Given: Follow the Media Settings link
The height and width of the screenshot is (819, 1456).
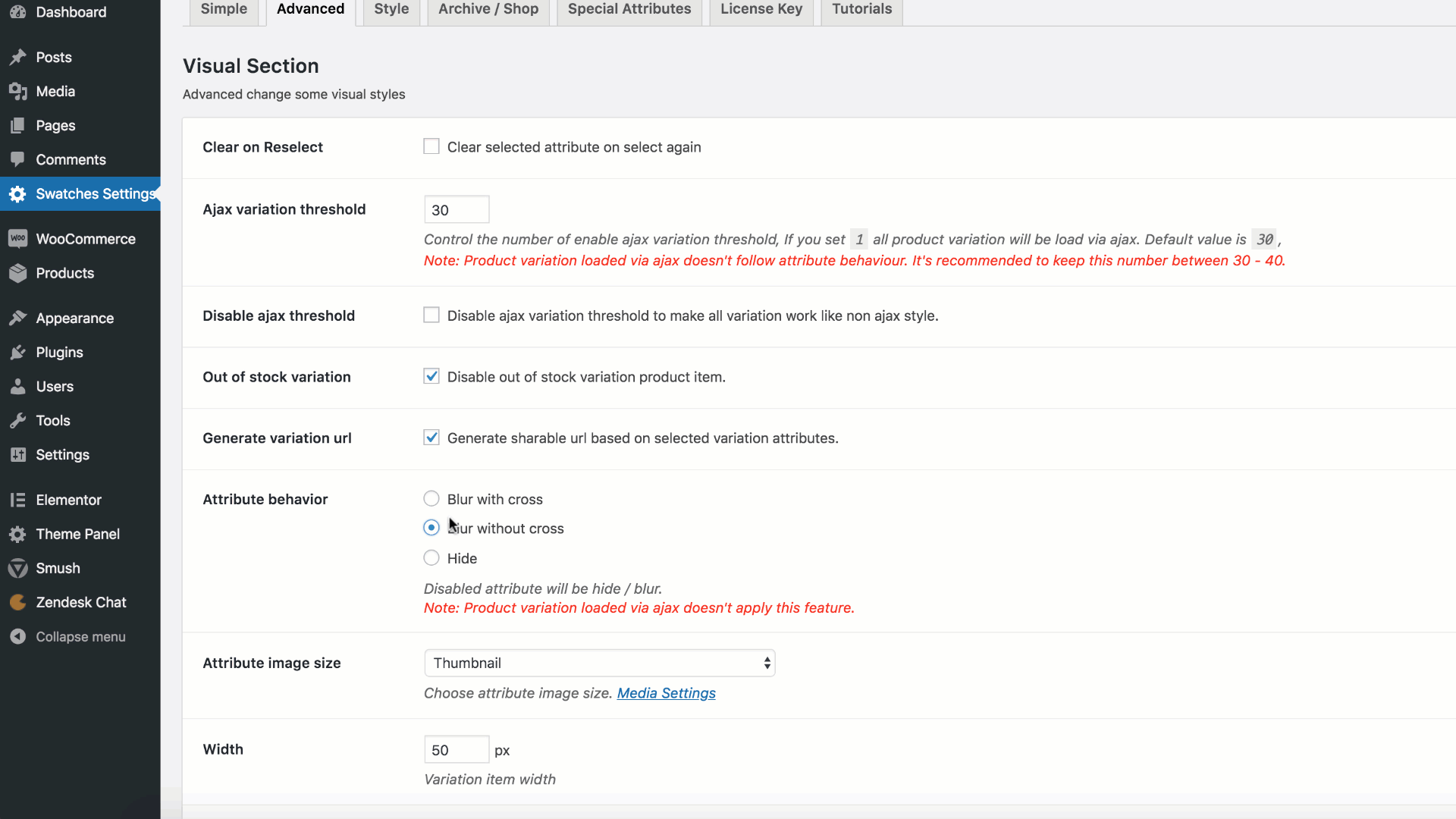Looking at the screenshot, I should pos(666,692).
